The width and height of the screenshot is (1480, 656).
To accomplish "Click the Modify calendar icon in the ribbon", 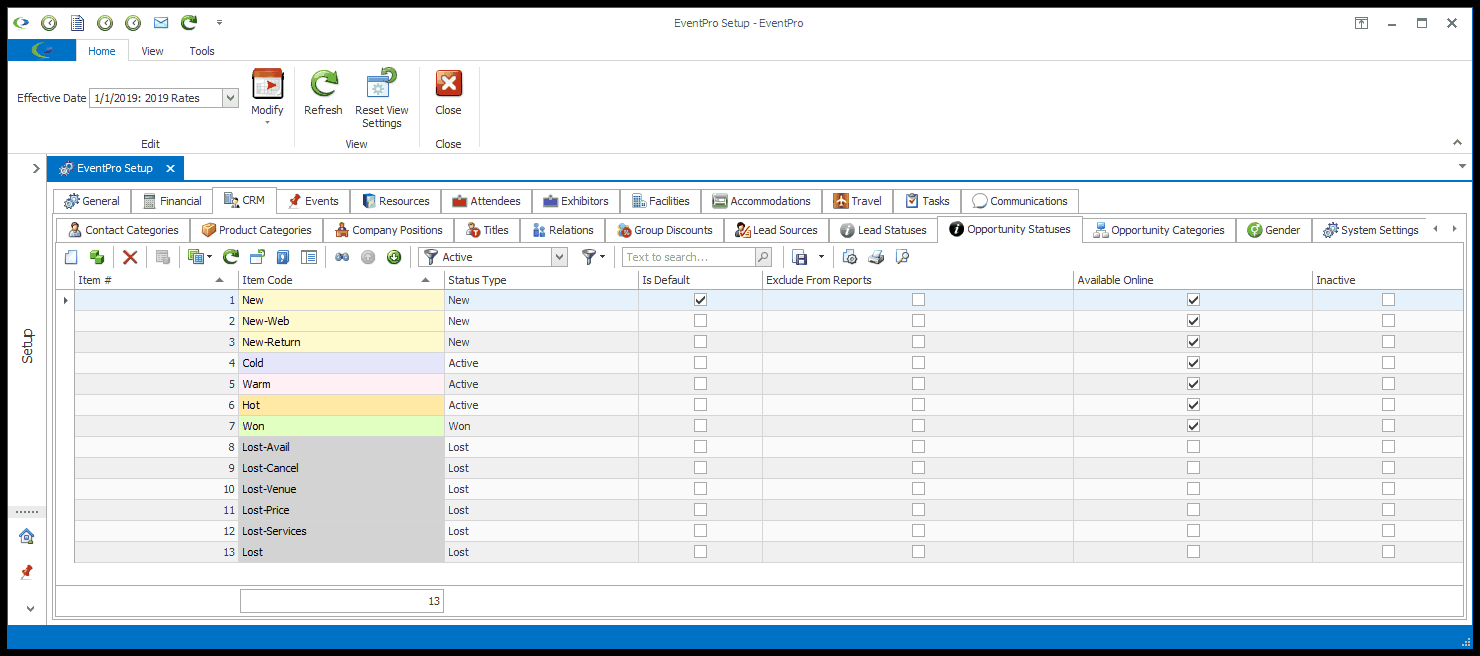I will 267,84.
